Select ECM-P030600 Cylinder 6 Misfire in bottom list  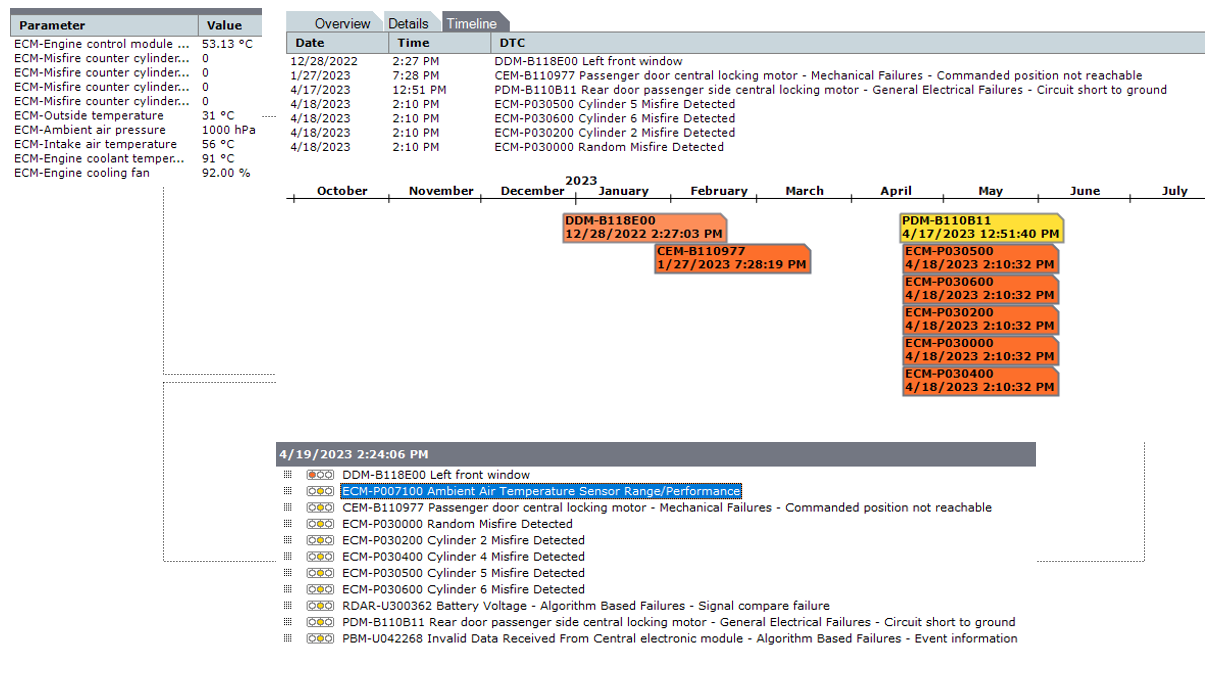(x=463, y=590)
